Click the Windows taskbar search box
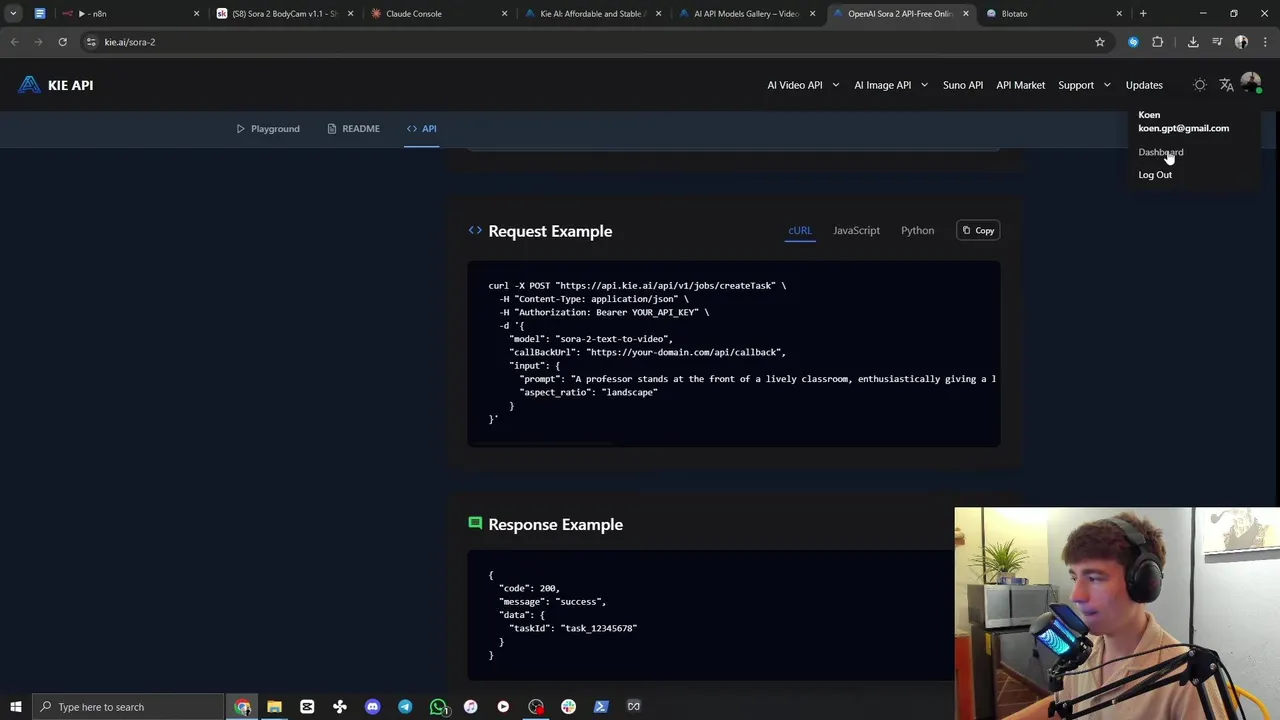 127,707
